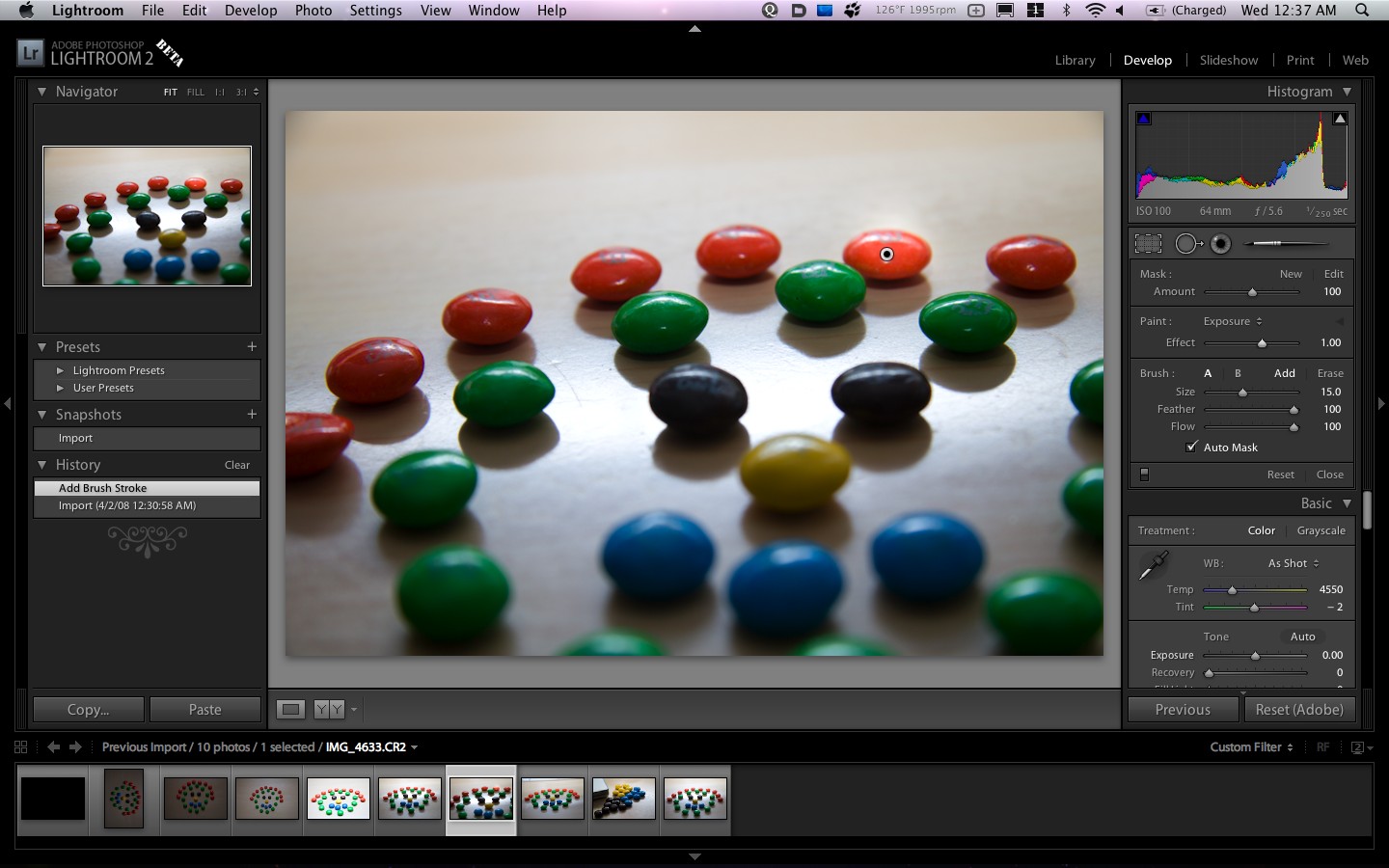1389x868 pixels.
Task: Click the Loupe View icon below the photo
Action: coord(290,709)
